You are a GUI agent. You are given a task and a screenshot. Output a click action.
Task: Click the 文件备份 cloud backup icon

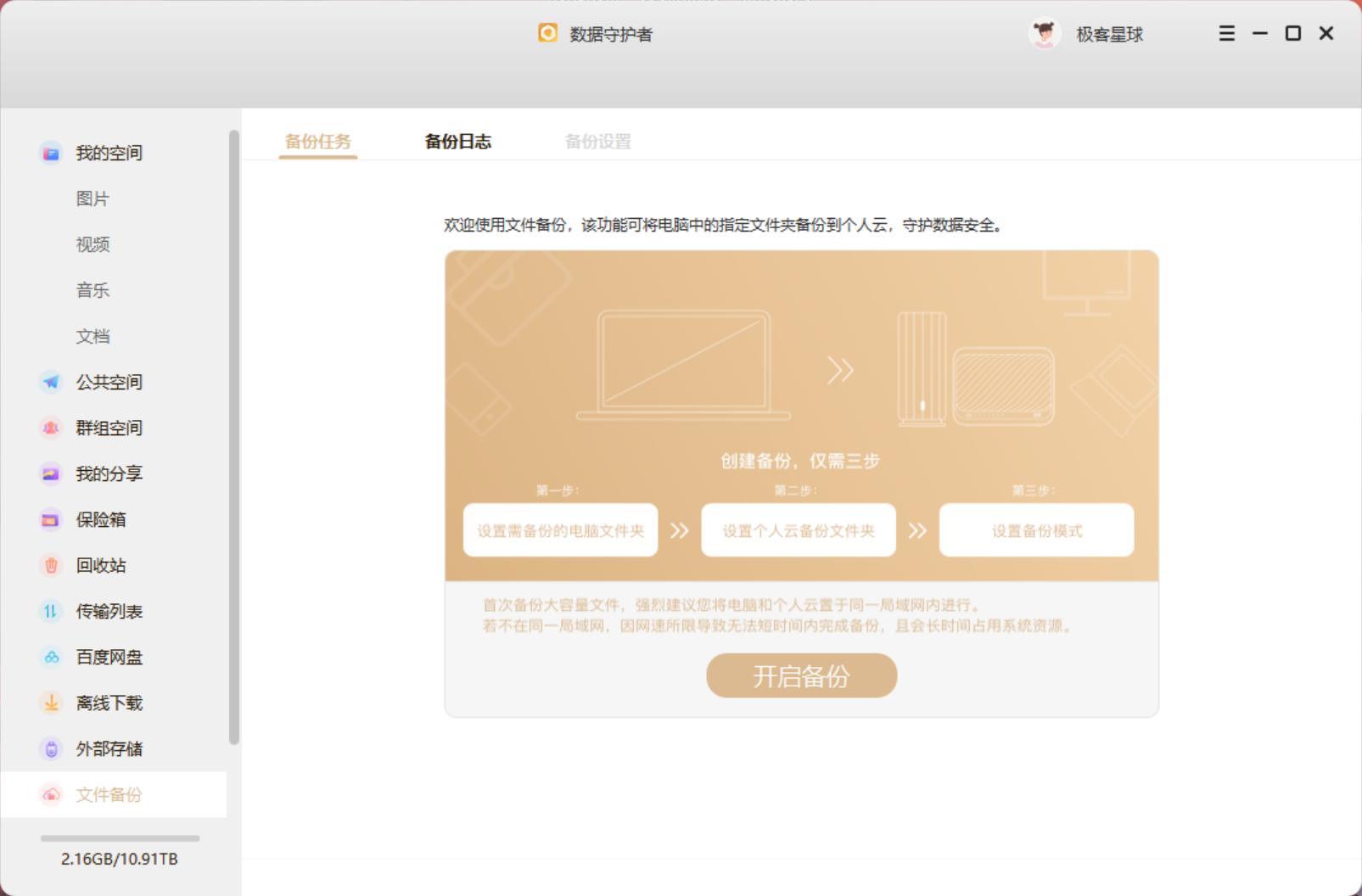click(x=51, y=794)
